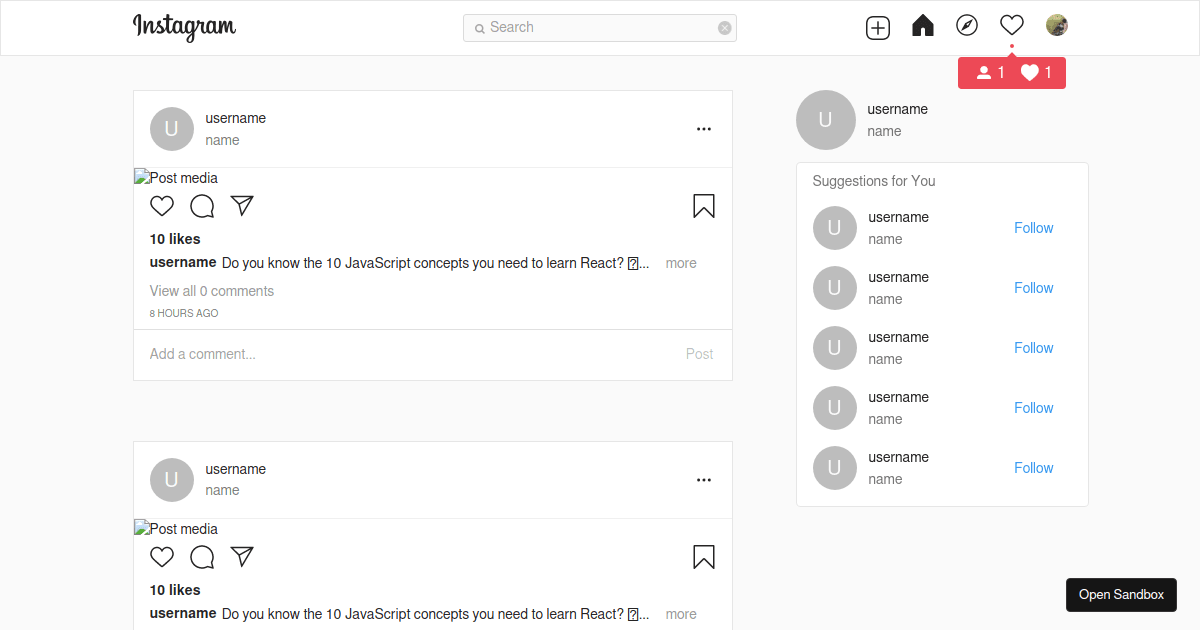Select the Home icon in the navbar
This screenshot has height=630, width=1200.
coord(922,27)
